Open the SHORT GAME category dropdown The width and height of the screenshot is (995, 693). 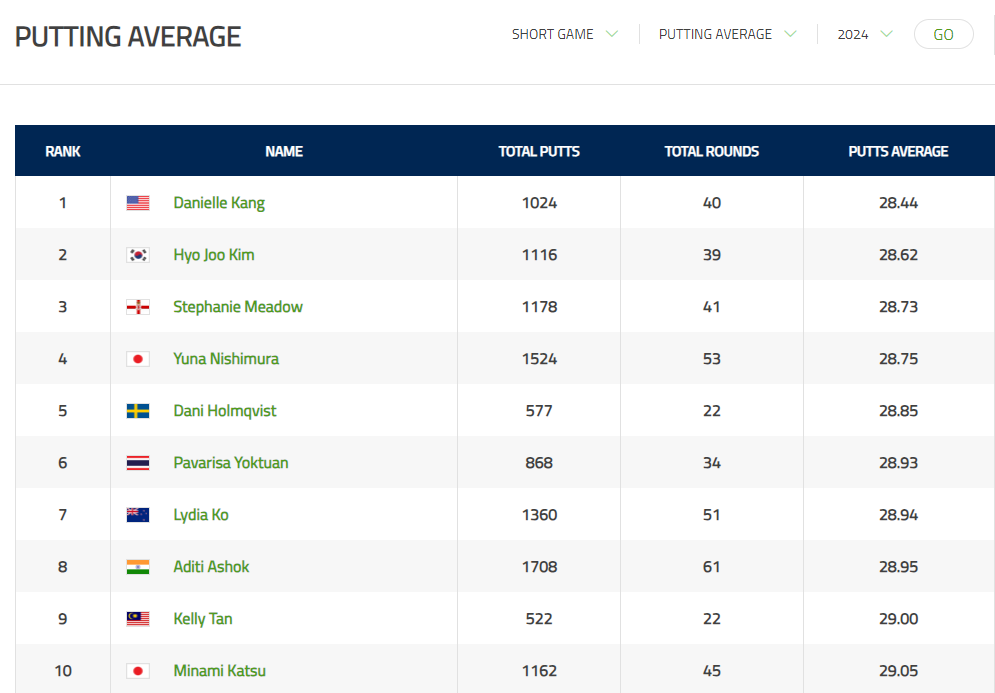click(x=565, y=34)
